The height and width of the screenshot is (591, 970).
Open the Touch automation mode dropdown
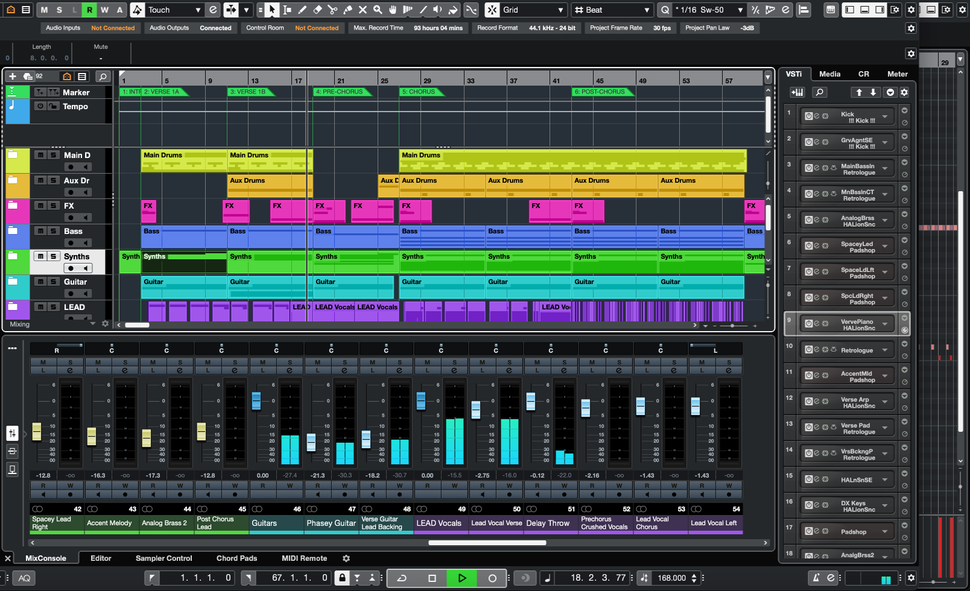[x=170, y=9]
